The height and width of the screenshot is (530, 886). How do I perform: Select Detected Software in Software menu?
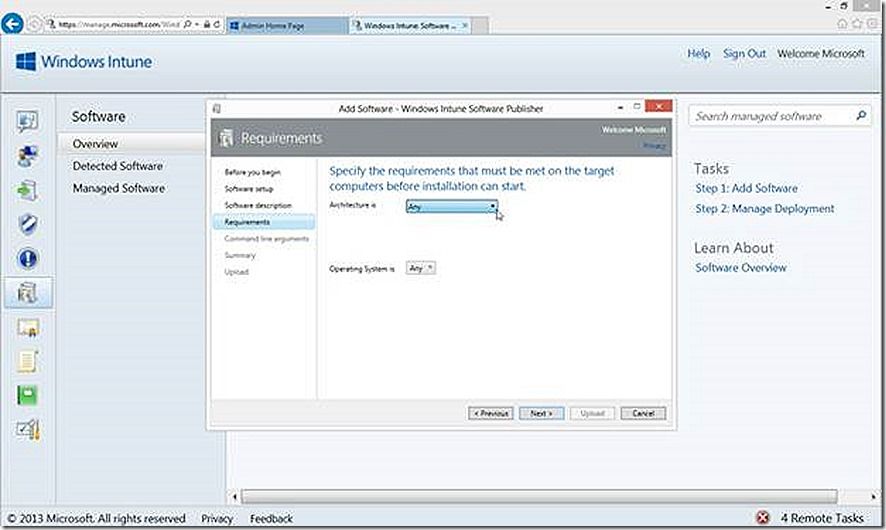[118, 166]
